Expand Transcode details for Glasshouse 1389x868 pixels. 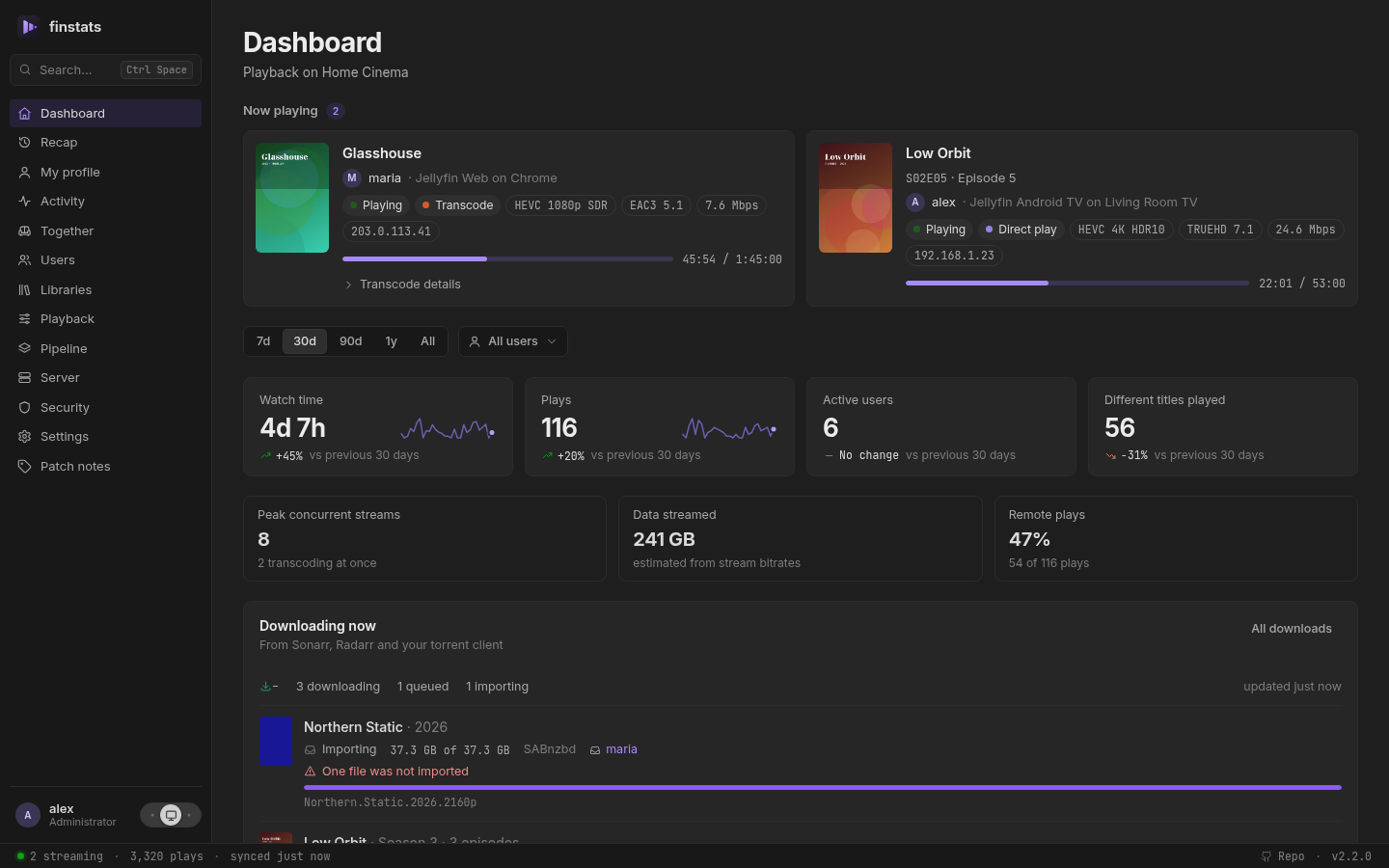point(402,285)
